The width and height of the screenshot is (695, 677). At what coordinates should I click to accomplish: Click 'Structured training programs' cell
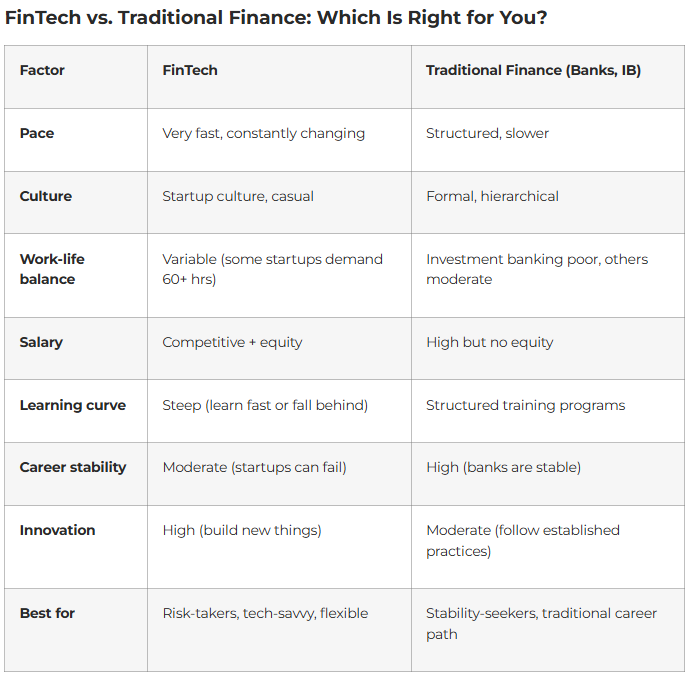[x=525, y=405]
